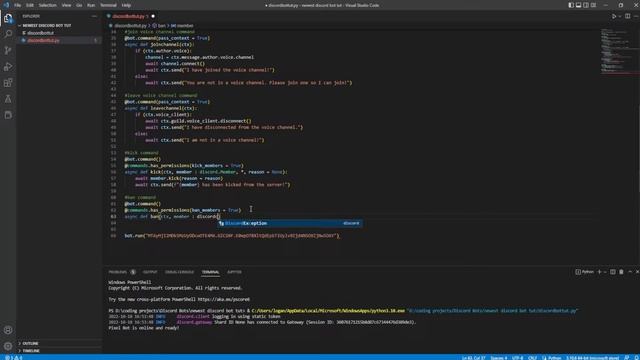
Task: Accept the DiscordException autocomplete suggestion
Action: point(289,223)
